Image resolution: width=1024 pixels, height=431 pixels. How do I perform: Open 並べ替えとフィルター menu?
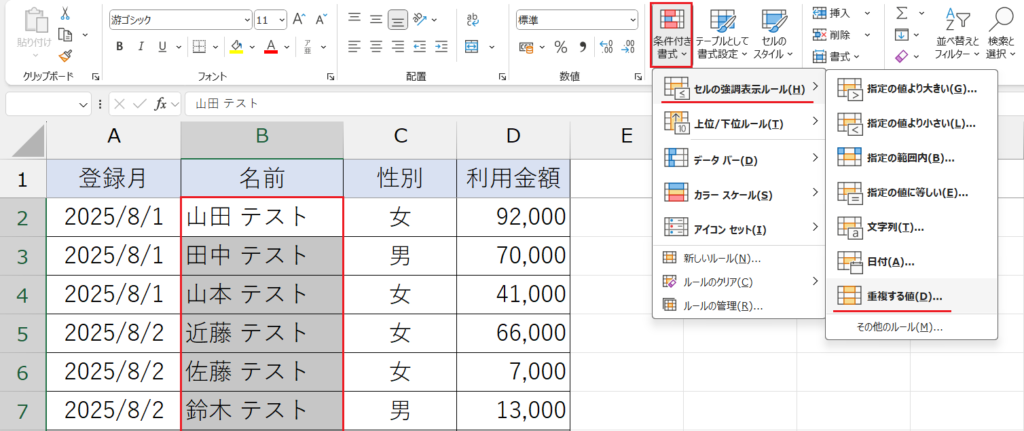click(x=956, y=35)
